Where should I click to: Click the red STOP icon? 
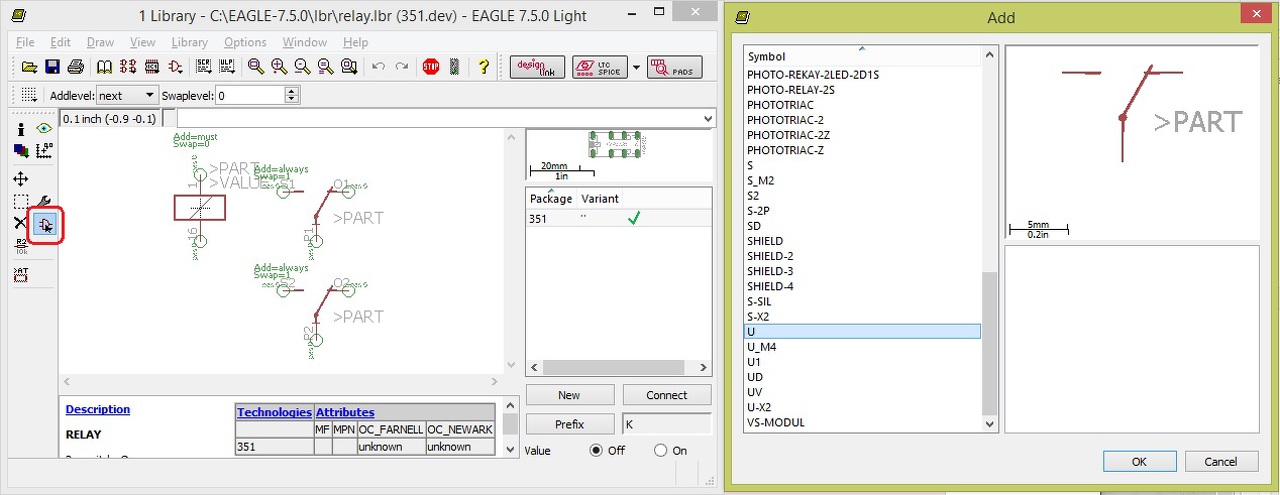click(431, 67)
